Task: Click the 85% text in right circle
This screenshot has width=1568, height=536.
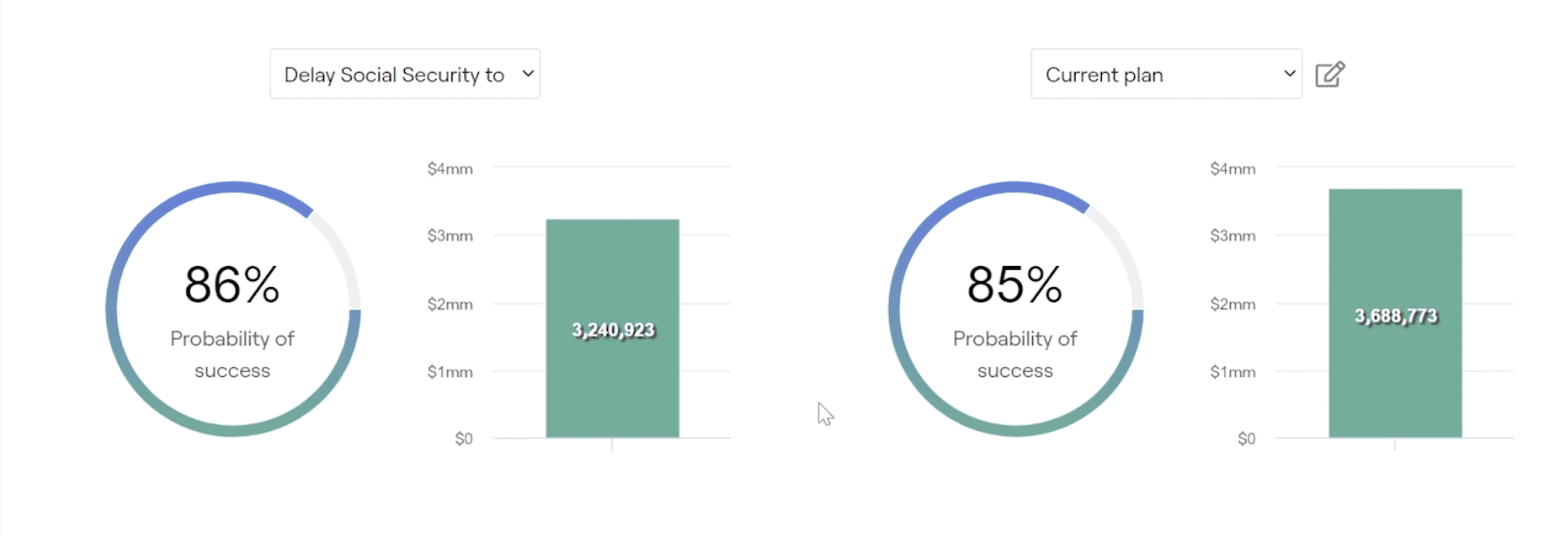Action: (x=1015, y=285)
